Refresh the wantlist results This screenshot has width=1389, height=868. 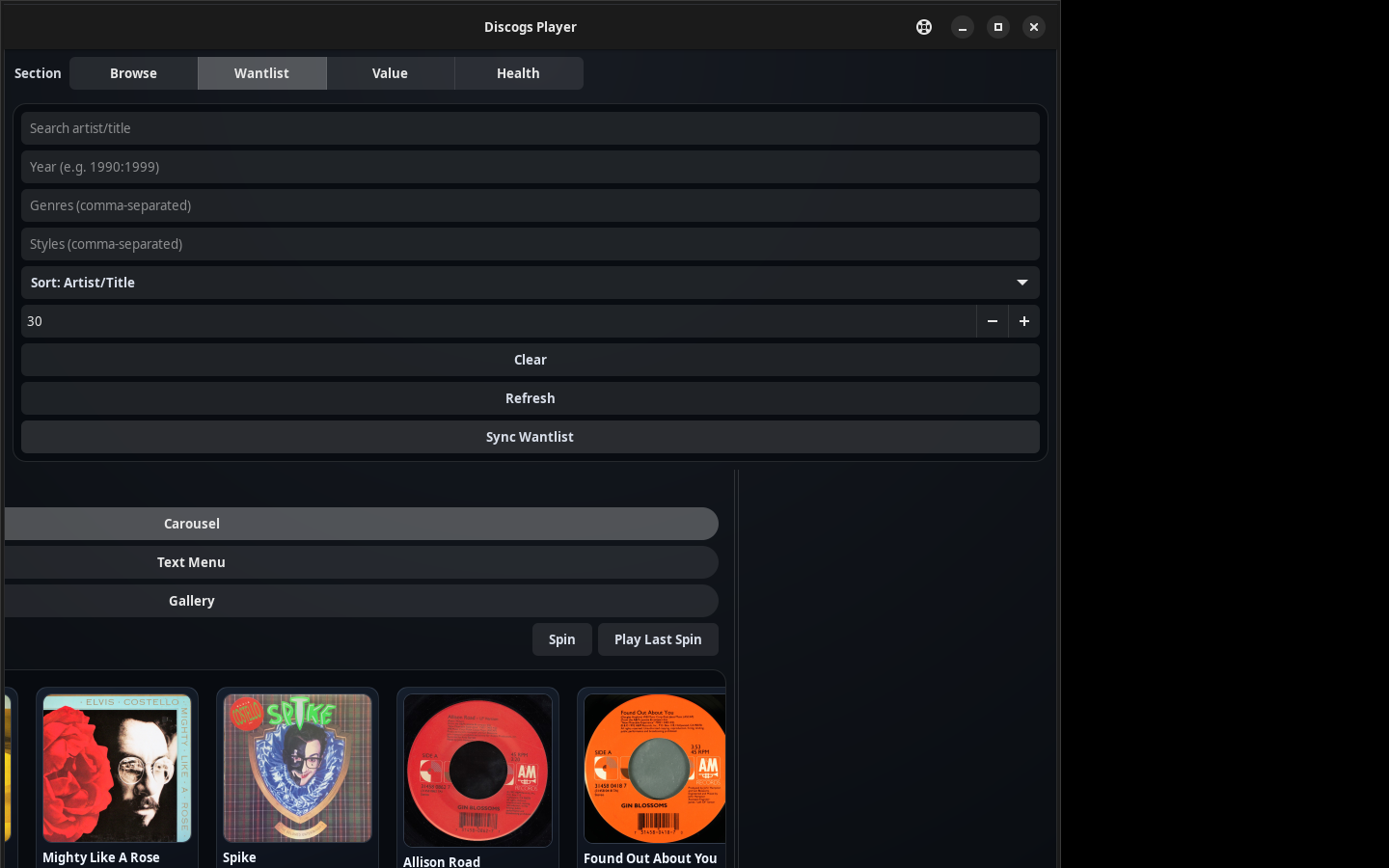coord(531,398)
